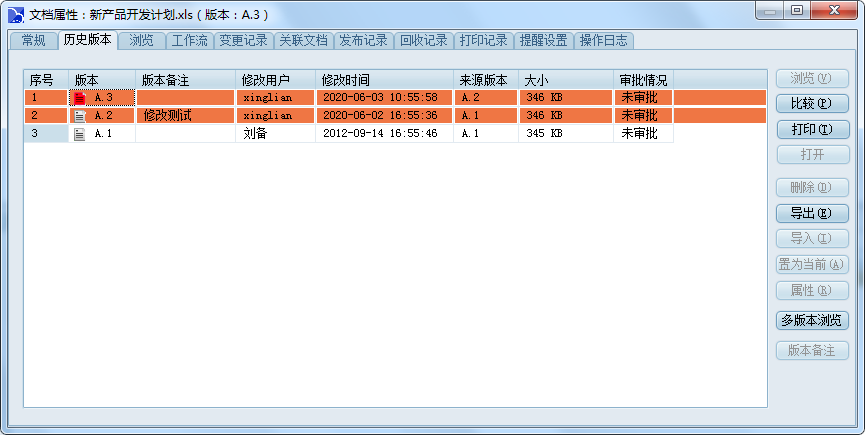
Task: Open the 变更记录 tab
Action: tap(243, 40)
